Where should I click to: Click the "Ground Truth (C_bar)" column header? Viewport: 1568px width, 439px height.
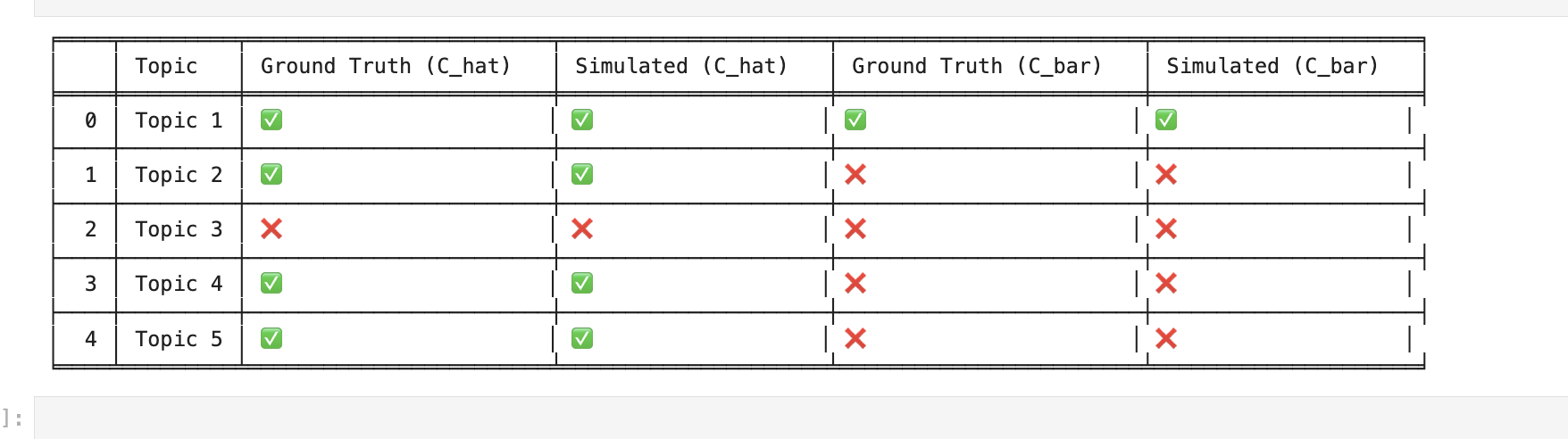(x=977, y=66)
